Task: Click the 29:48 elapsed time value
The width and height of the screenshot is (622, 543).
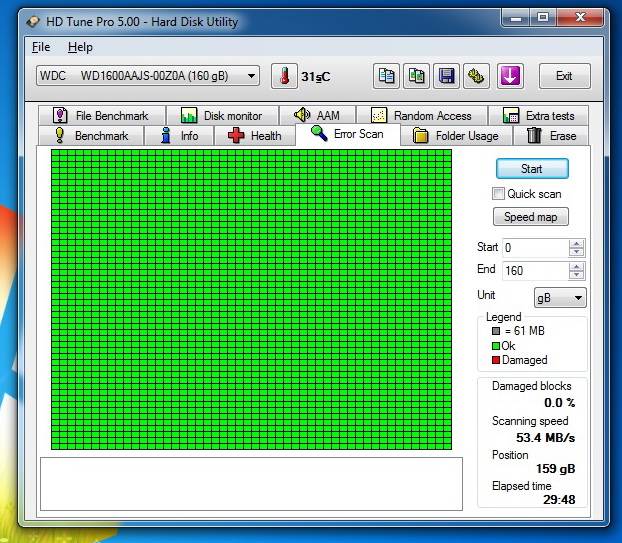Action: coord(559,500)
